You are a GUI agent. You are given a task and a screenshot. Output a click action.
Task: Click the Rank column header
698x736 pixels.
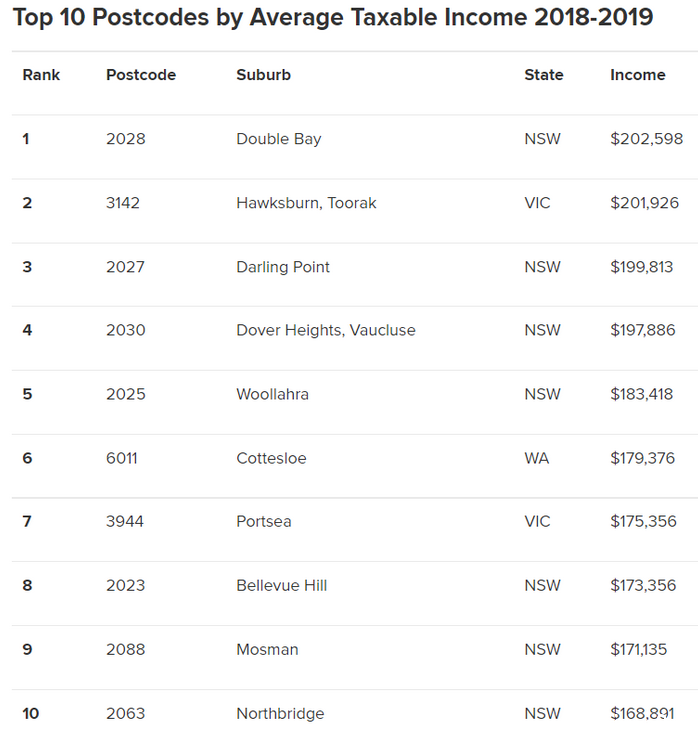[41, 75]
